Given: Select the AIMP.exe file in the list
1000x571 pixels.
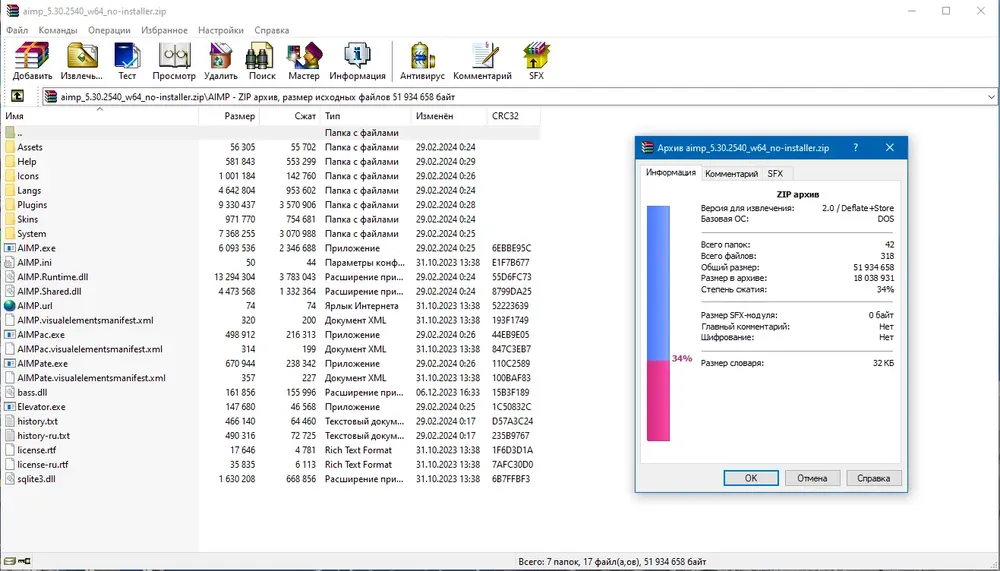Looking at the screenshot, I should tap(36, 248).
